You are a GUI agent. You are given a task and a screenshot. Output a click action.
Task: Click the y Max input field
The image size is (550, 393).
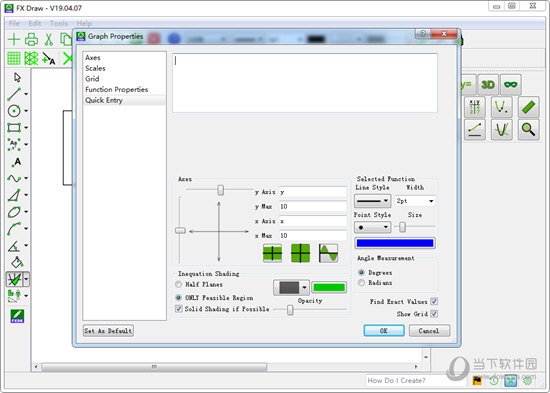coord(313,206)
